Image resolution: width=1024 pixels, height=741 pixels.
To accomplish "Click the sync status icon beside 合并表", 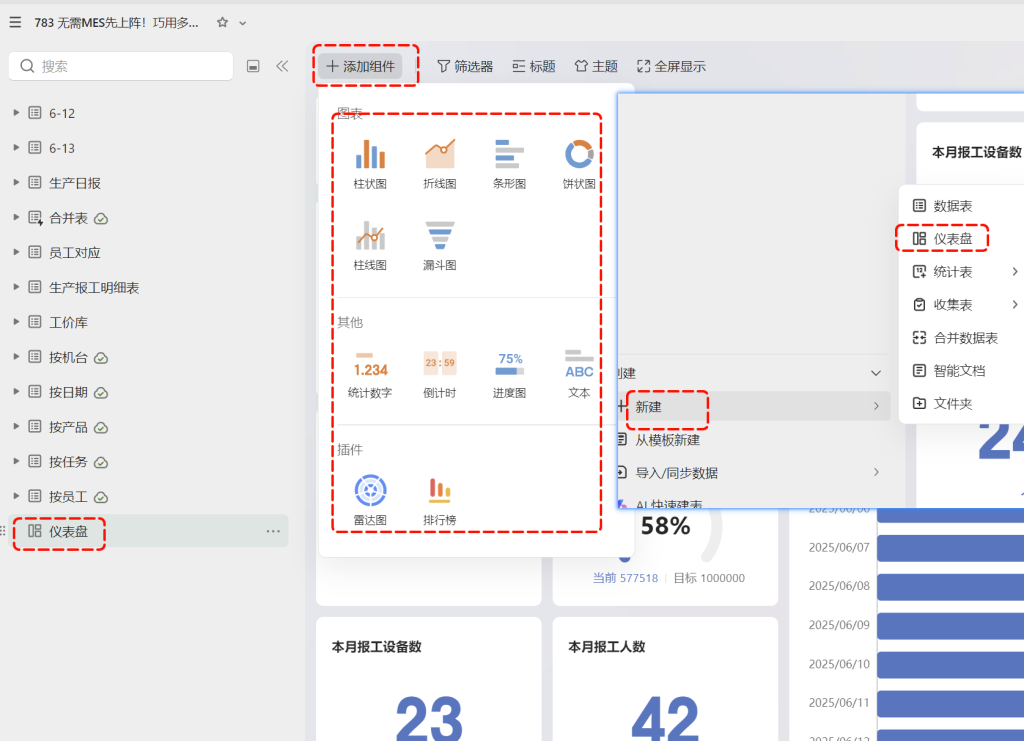I will pyautogui.click(x=101, y=218).
